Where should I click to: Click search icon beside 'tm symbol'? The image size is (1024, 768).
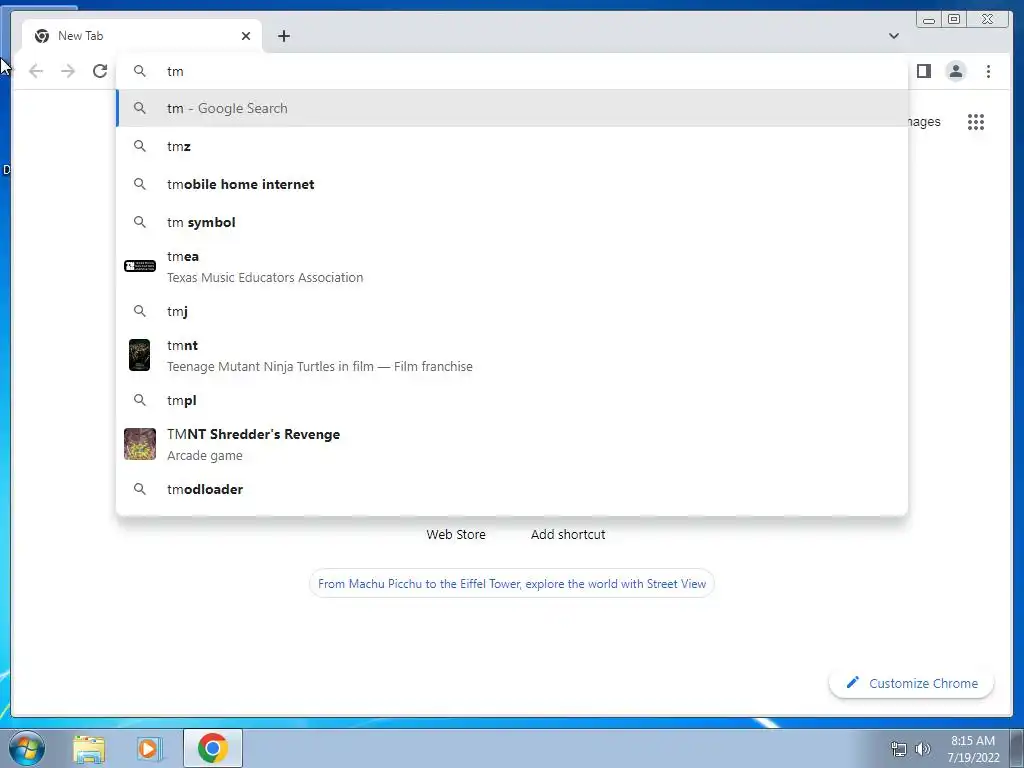[140, 222]
